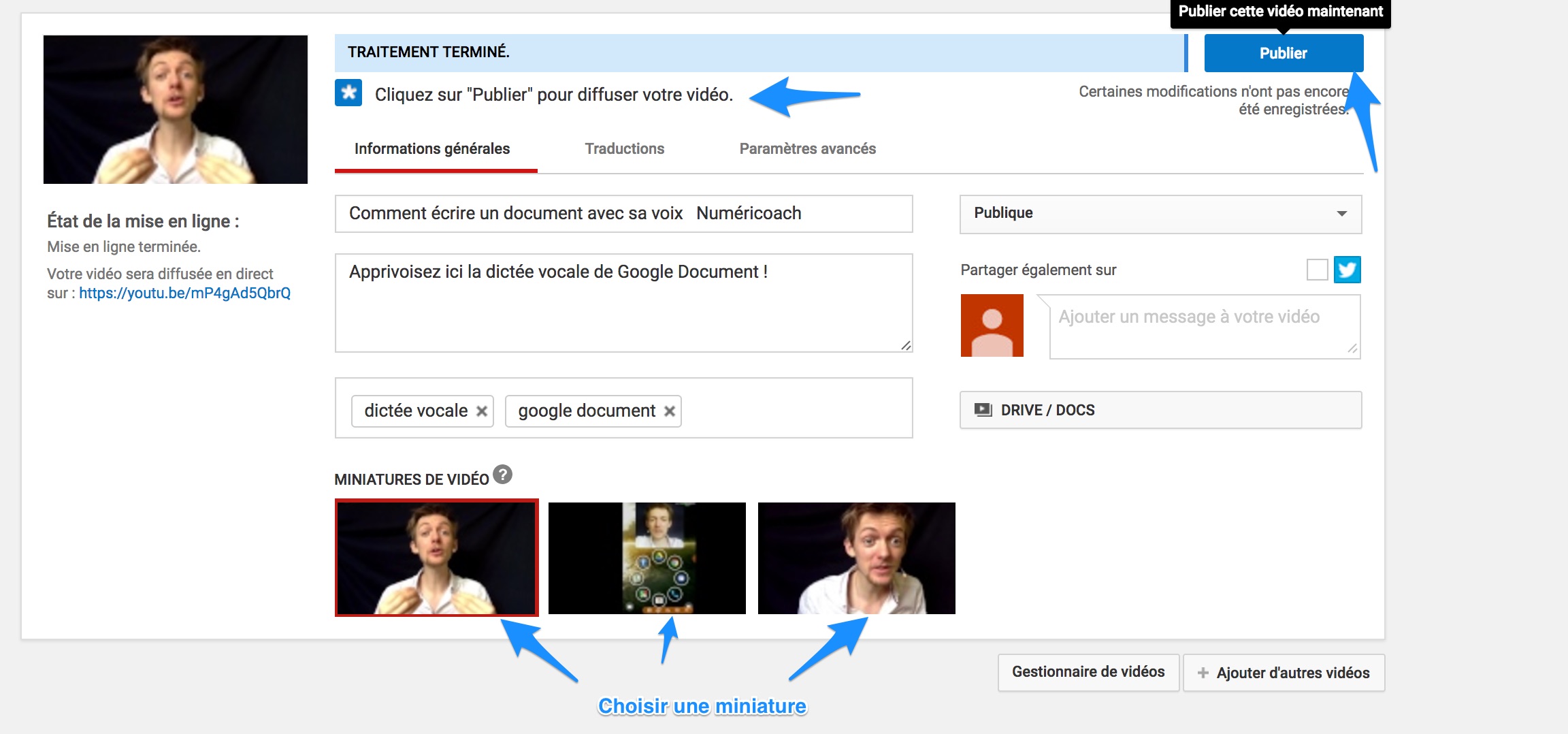1568x734 pixels.
Task: Click the 'Ajouter un message' text box
Action: tap(1205, 326)
